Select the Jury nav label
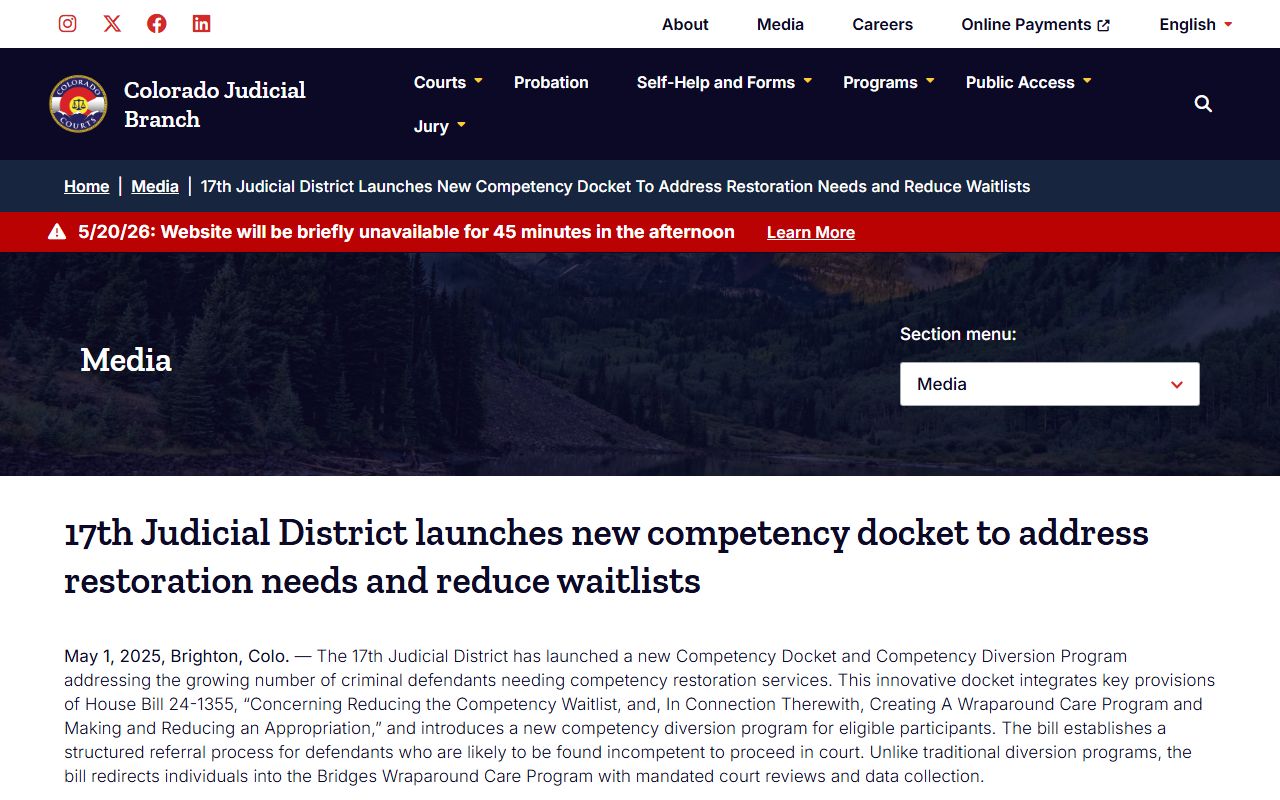 [431, 126]
